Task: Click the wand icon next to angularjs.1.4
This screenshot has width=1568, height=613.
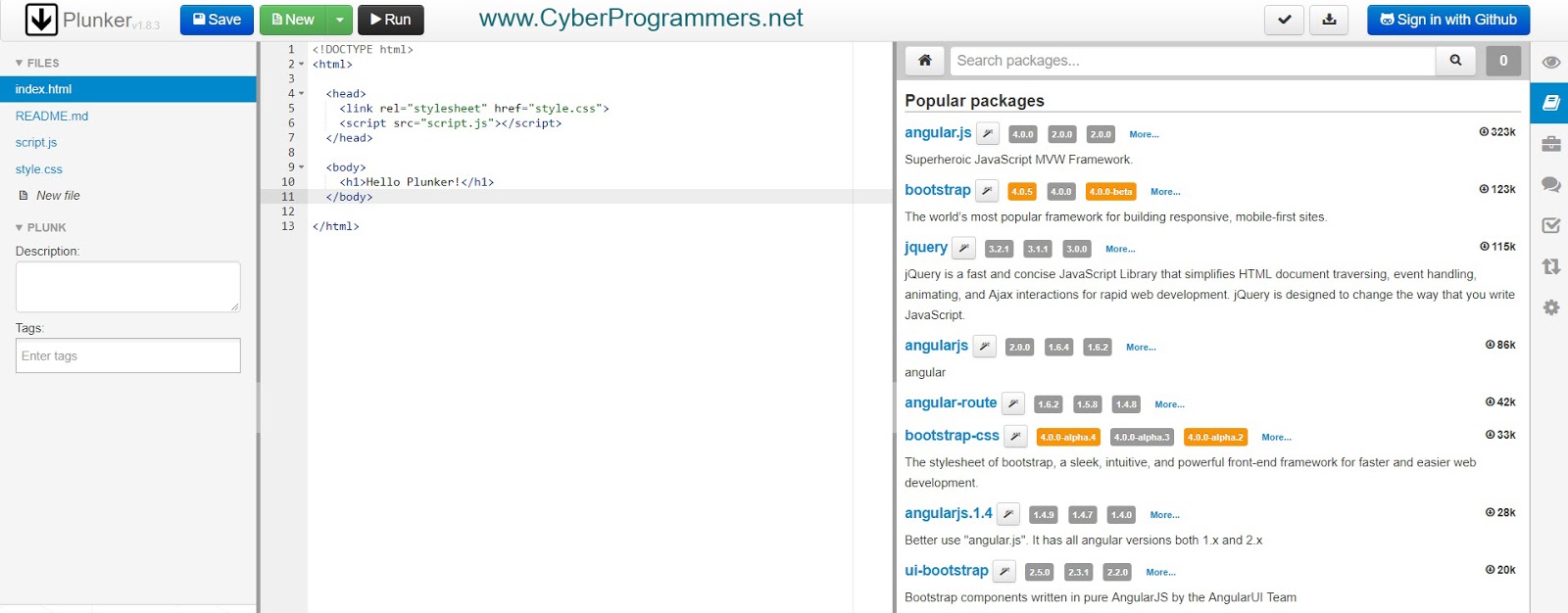Action: 1008,514
